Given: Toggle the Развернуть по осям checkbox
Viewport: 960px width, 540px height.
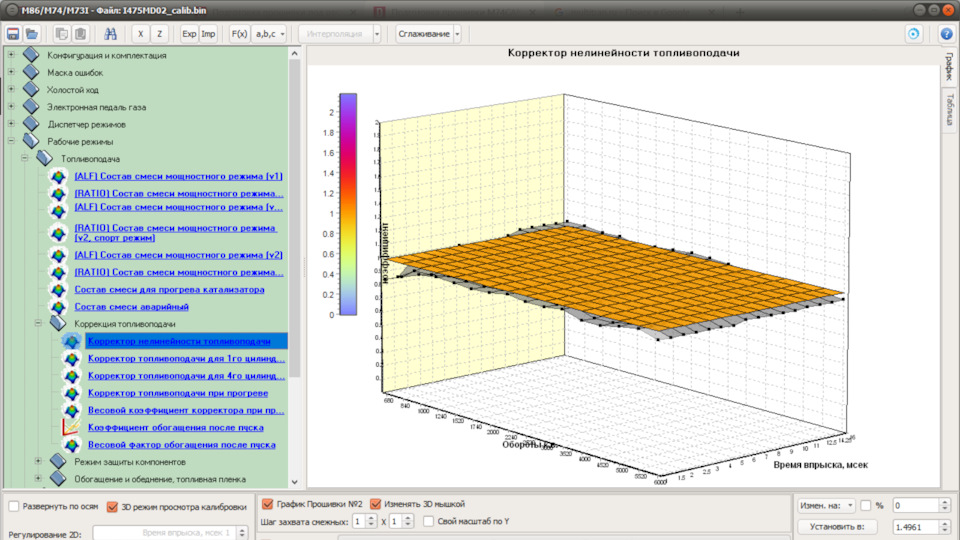Looking at the screenshot, I should [x=13, y=506].
